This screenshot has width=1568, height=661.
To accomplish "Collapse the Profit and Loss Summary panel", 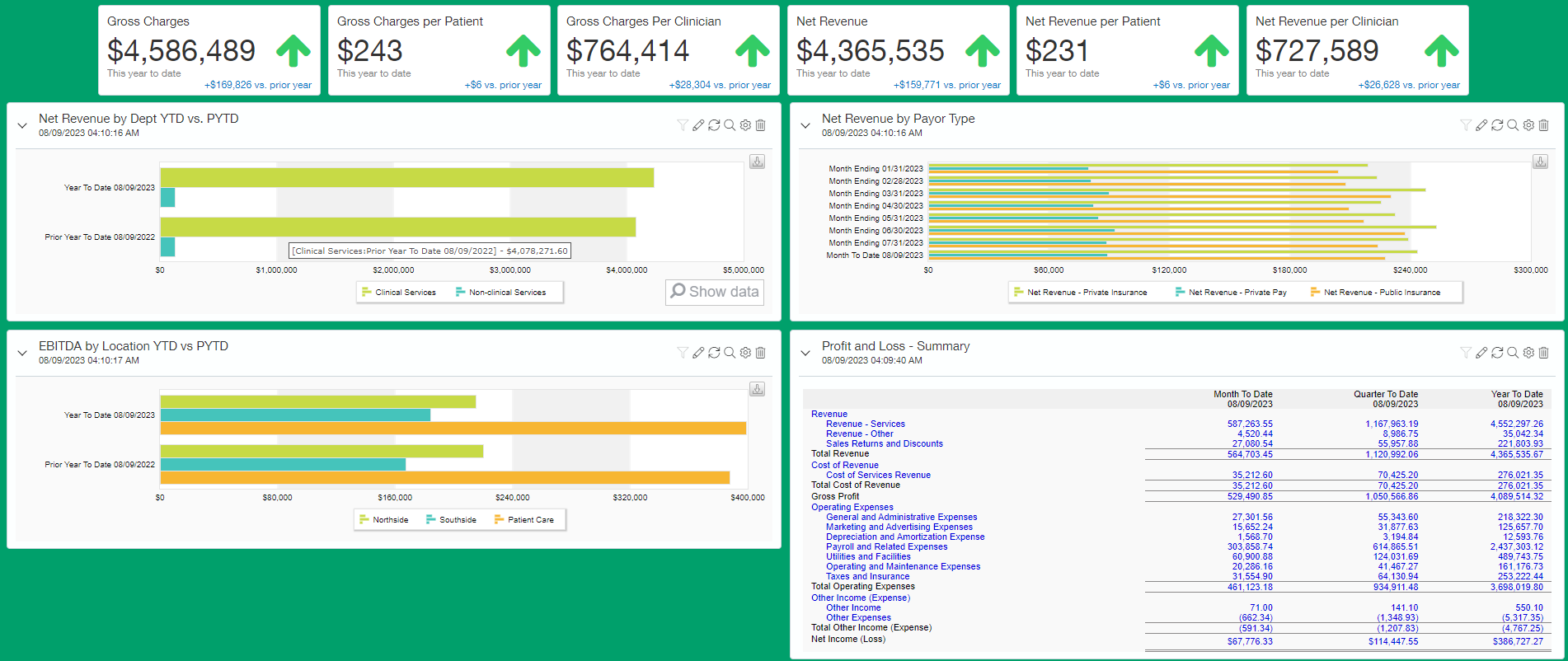I will pos(805,354).
